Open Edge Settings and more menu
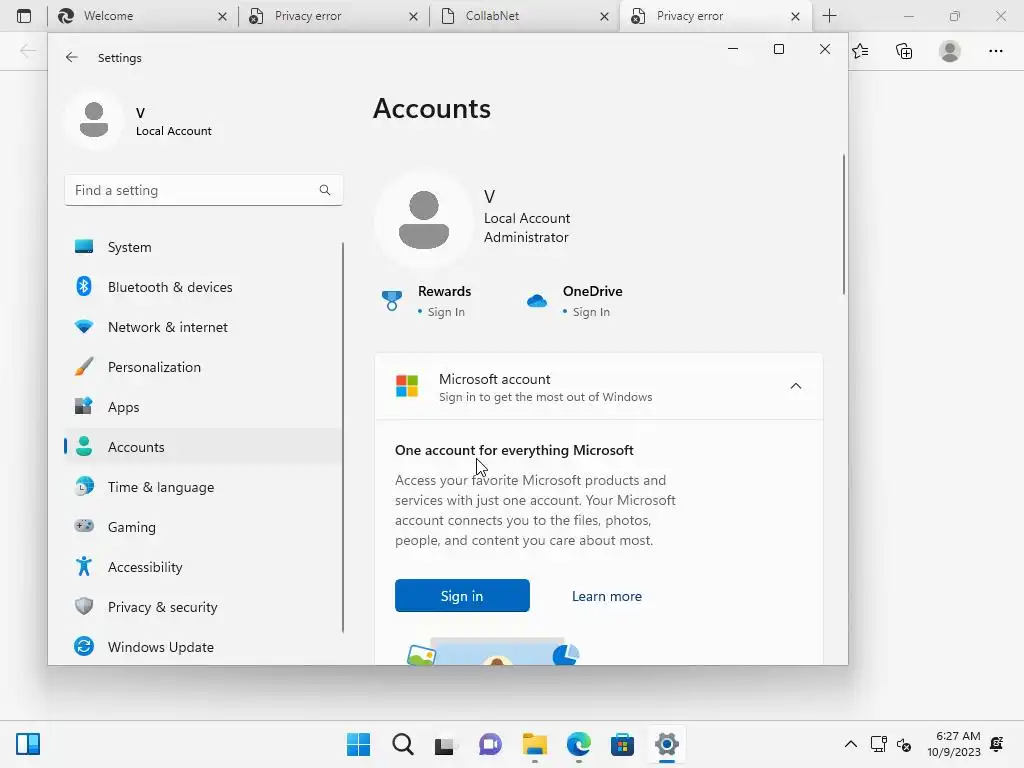 pos(995,51)
